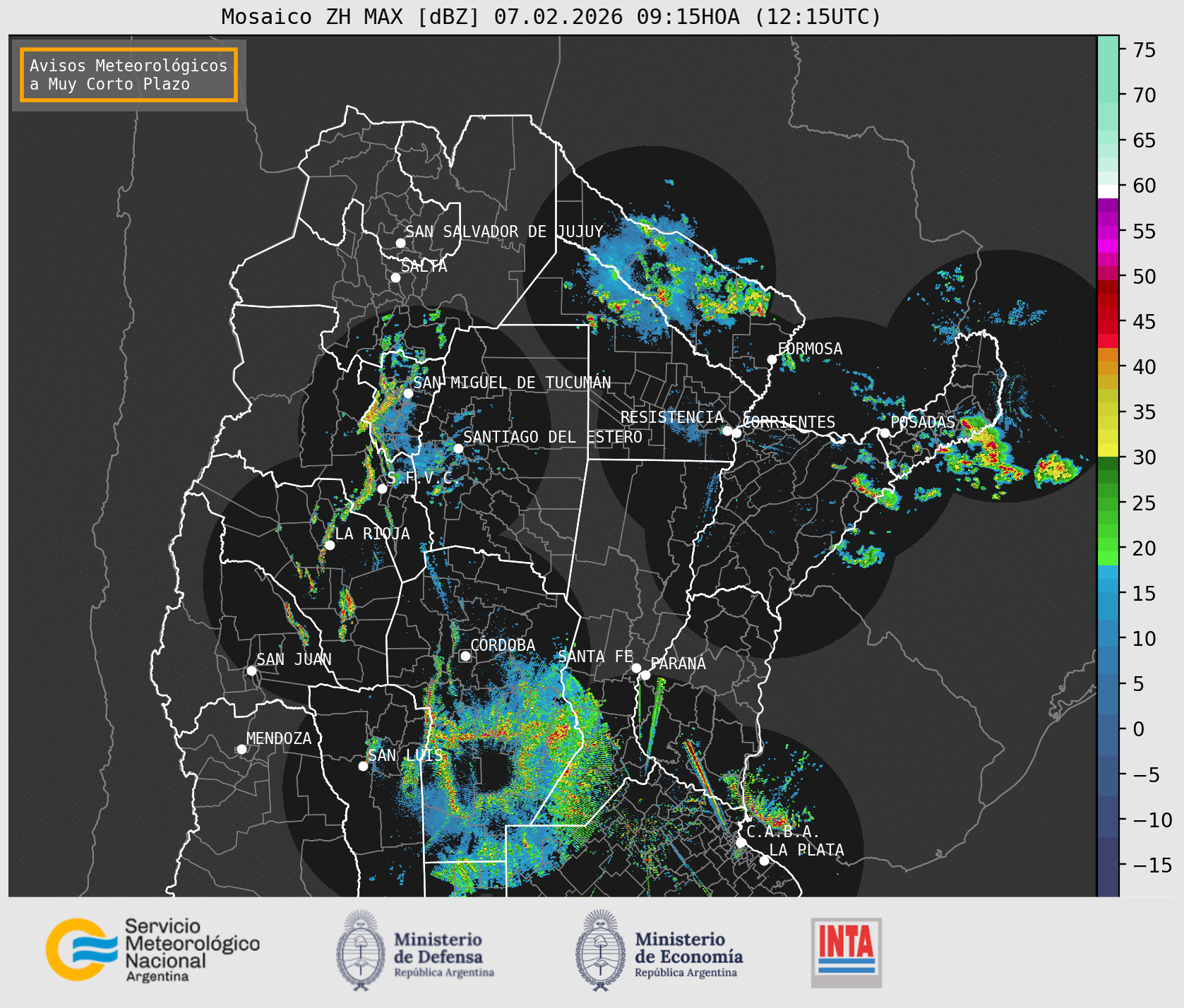Click the "45" tick label on the scale
Viewport: 1184px width, 1008px height.
pyautogui.click(x=1144, y=322)
